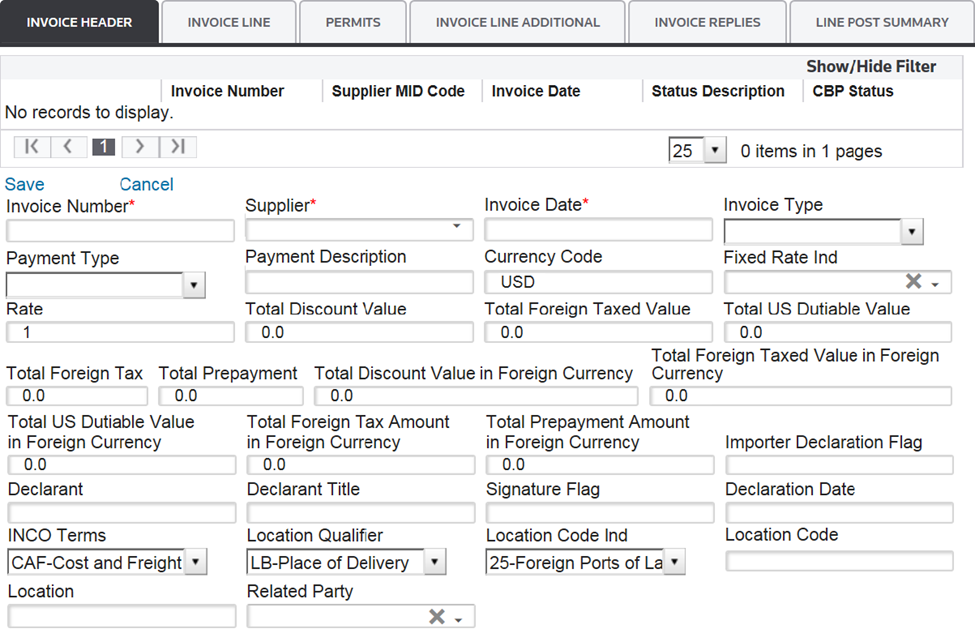Go to previous page in pager
Image resolution: width=975 pixels, height=629 pixels.
click(x=68, y=148)
